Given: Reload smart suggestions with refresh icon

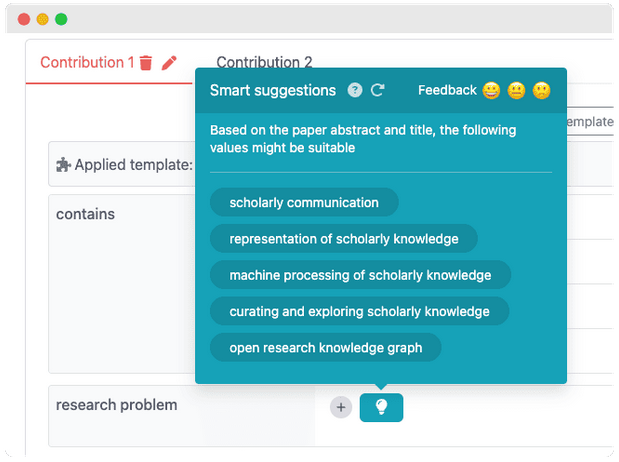Looking at the screenshot, I should tap(378, 90).
